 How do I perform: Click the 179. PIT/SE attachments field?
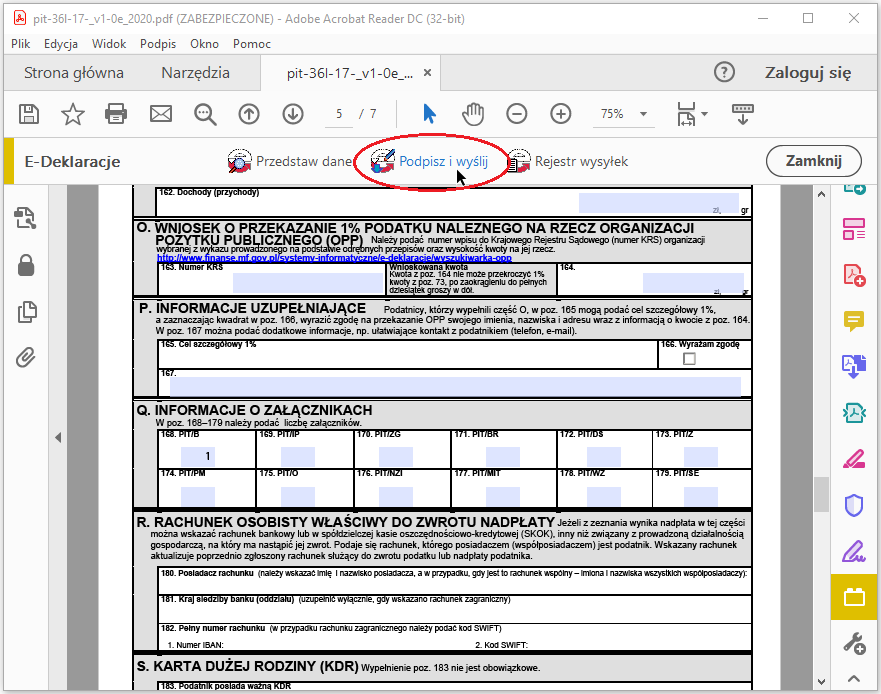tap(701, 496)
